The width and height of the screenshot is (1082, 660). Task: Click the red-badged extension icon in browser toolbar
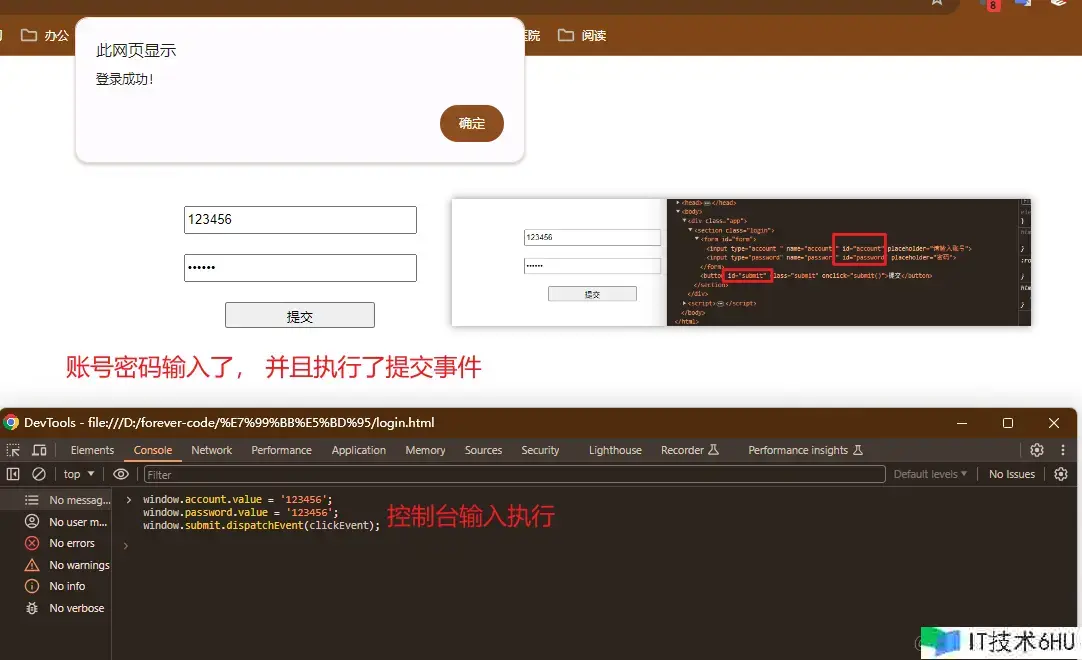coord(990,3)
